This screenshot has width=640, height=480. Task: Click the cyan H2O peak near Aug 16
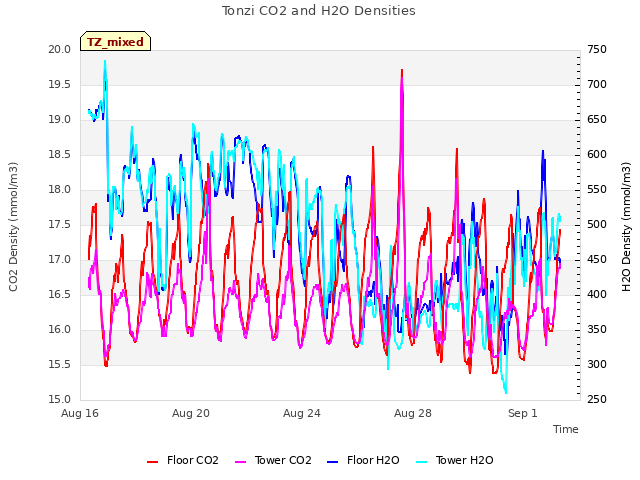[x=105, y=62]
